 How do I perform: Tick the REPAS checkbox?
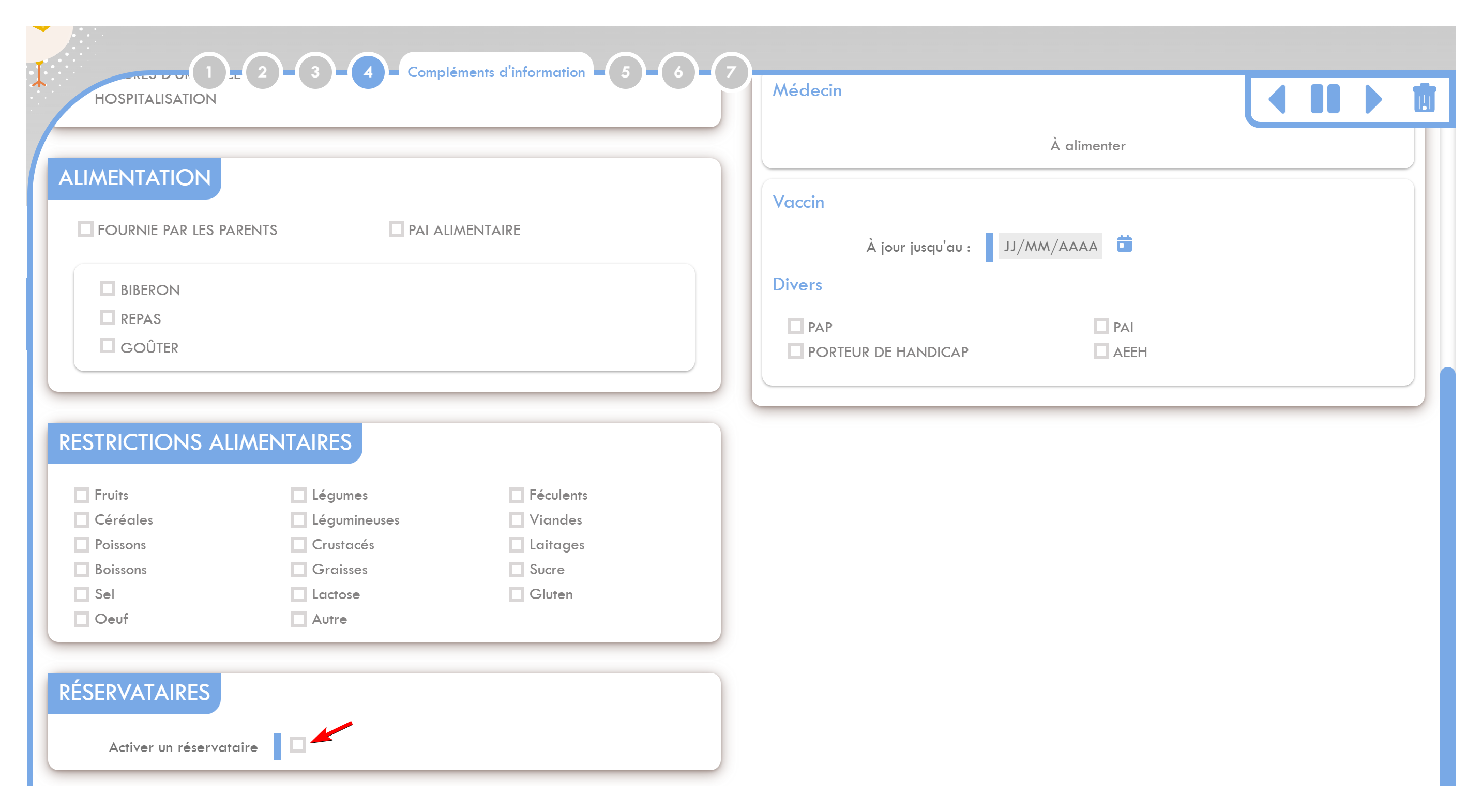108,317
